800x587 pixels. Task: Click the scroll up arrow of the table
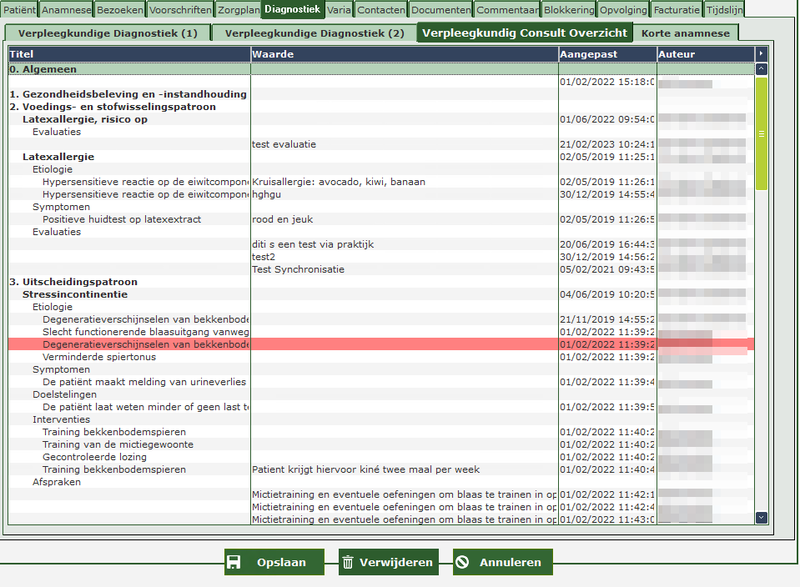pyautogui.click(x=761, y=70)
